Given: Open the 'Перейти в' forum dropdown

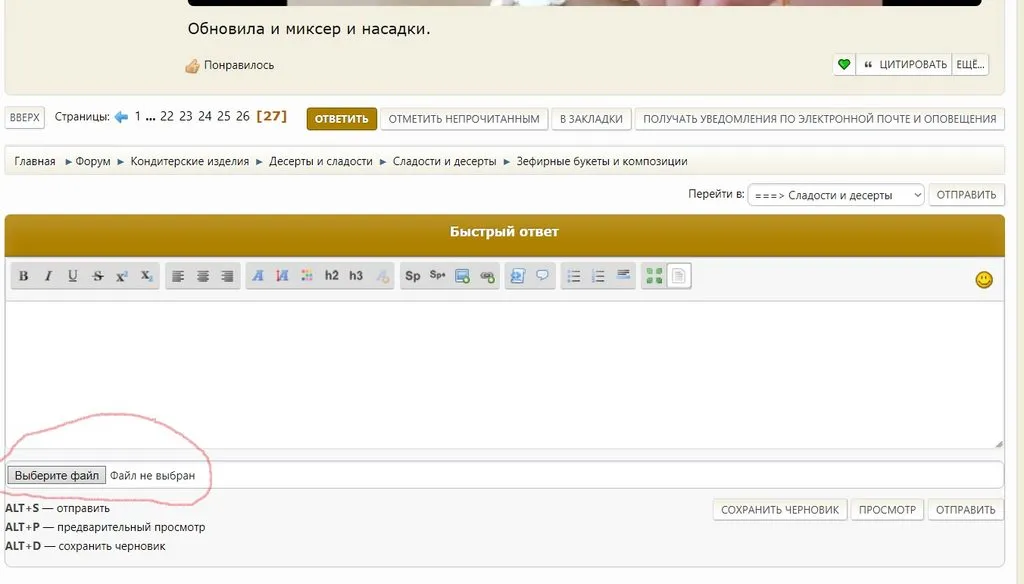Looking at the screenshot, I should click(836, 195).
